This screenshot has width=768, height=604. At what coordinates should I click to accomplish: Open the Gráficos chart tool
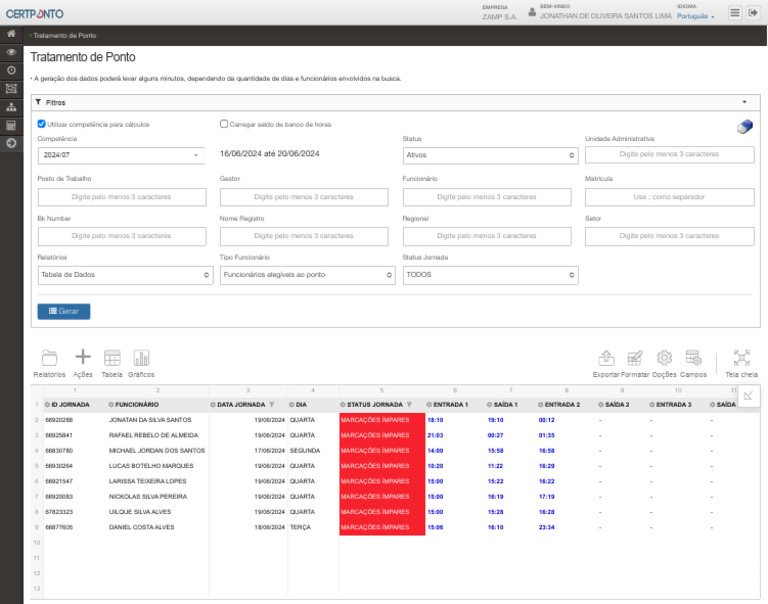(141, 358)
